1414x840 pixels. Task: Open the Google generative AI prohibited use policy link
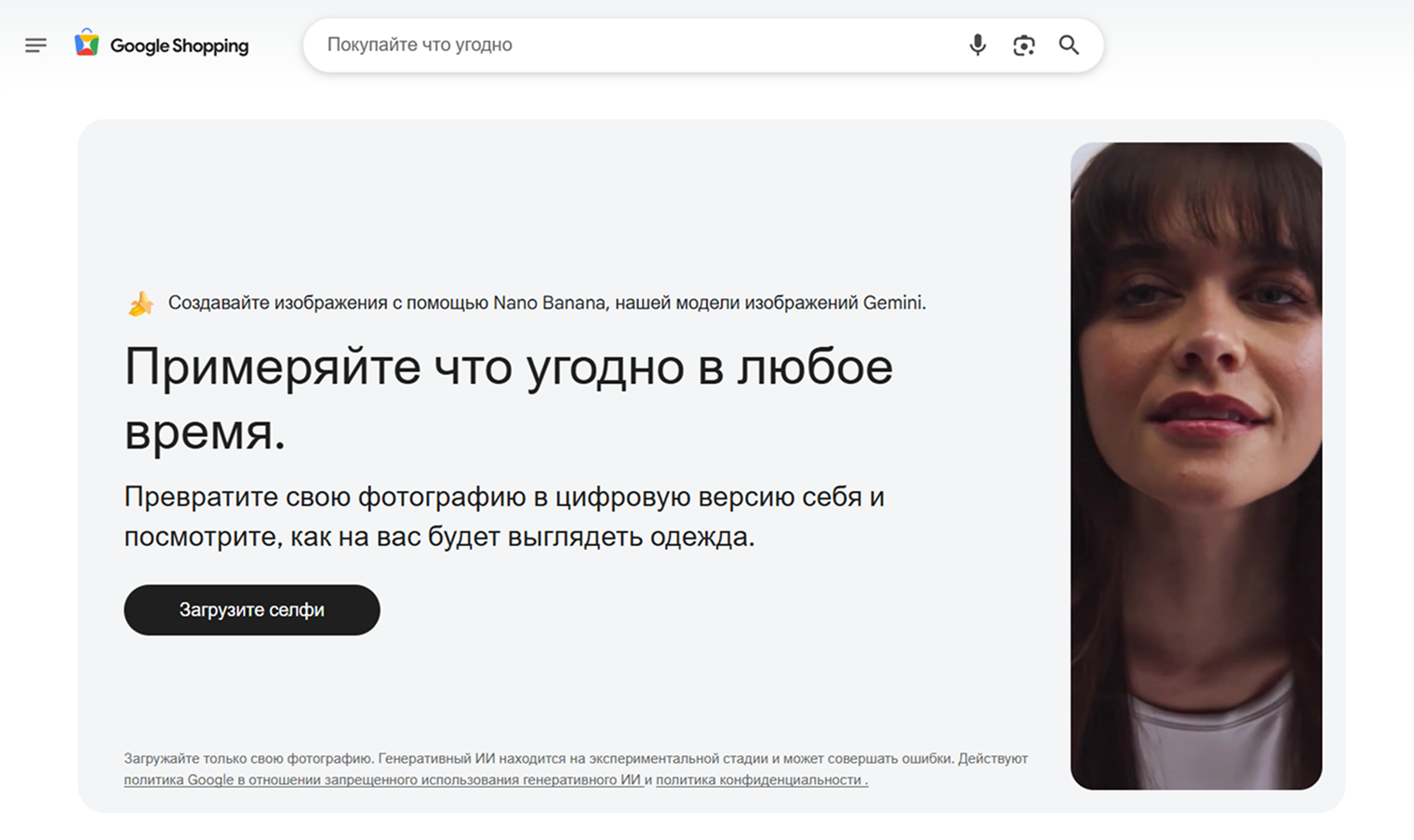point(382,780)
